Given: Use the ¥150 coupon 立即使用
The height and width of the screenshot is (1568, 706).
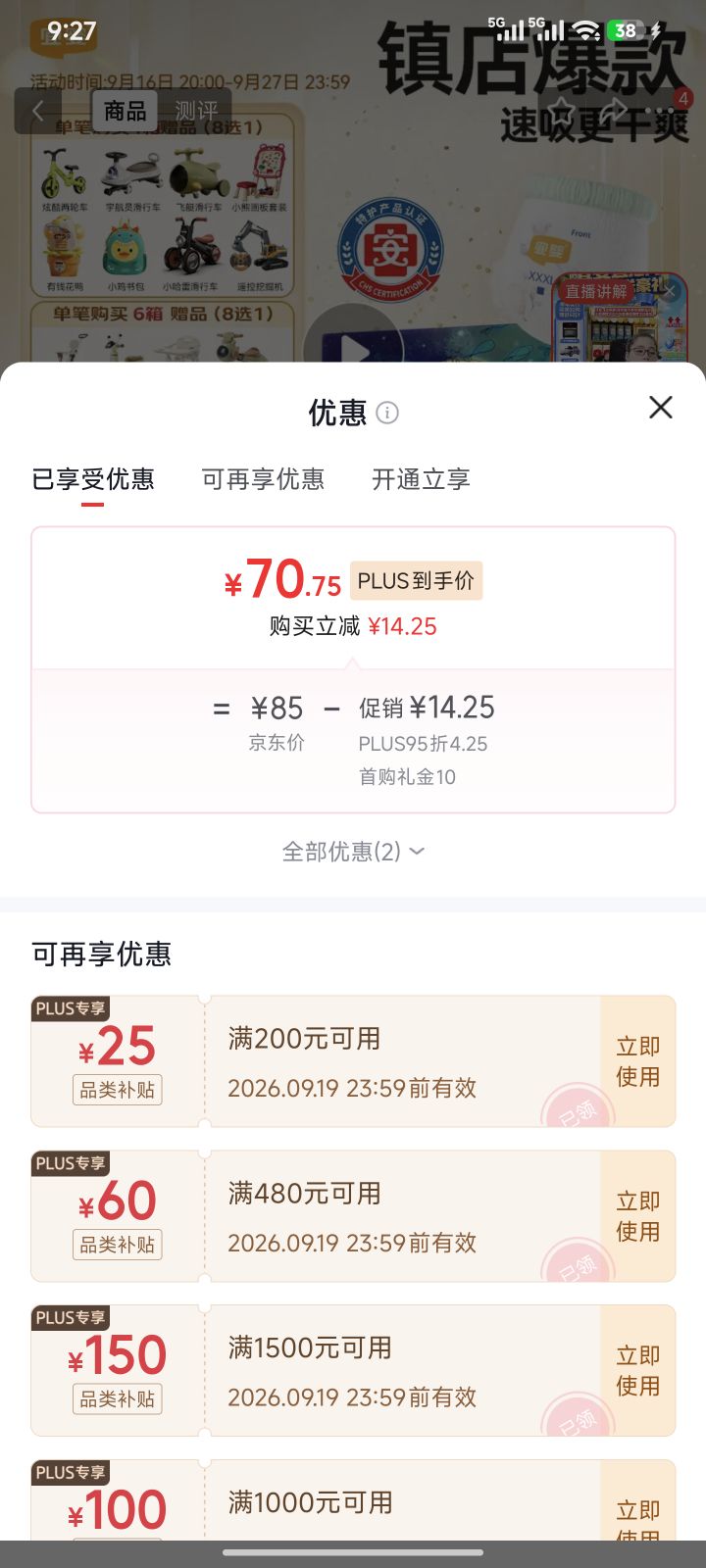Looking at the screenshot, I should (637, 1371).
